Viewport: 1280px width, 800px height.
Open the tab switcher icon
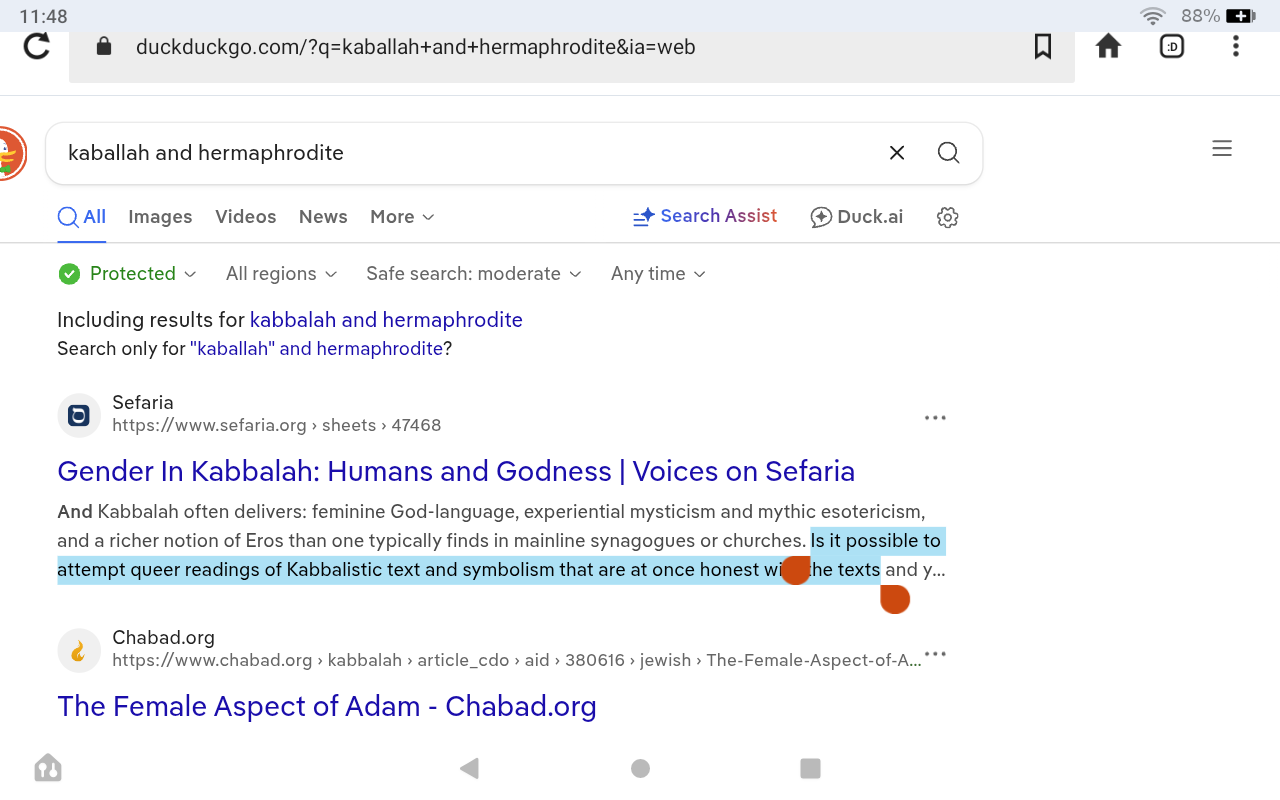pyautogui.click(x=1172, y=47)
